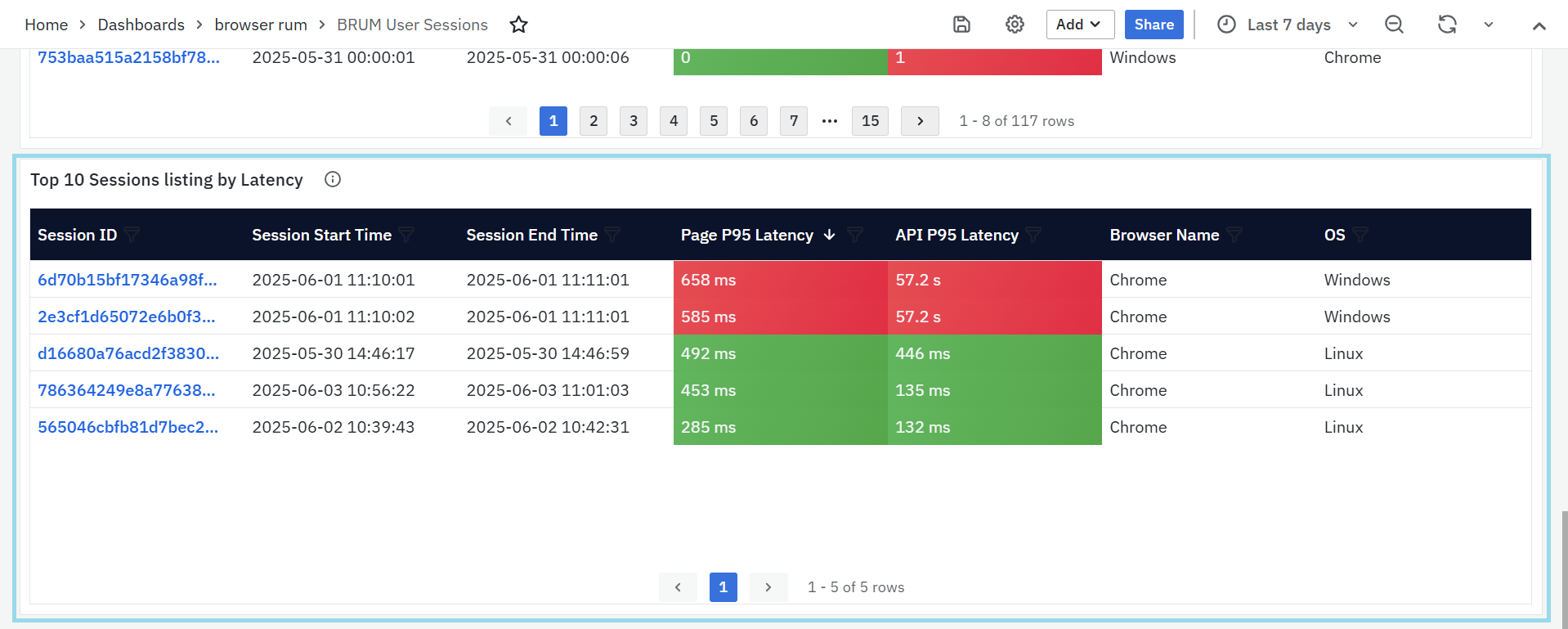Image resolution: width=1568 pixels, height=629 pixels.
Task: Click the Share button
Action: coord(1154,25)
